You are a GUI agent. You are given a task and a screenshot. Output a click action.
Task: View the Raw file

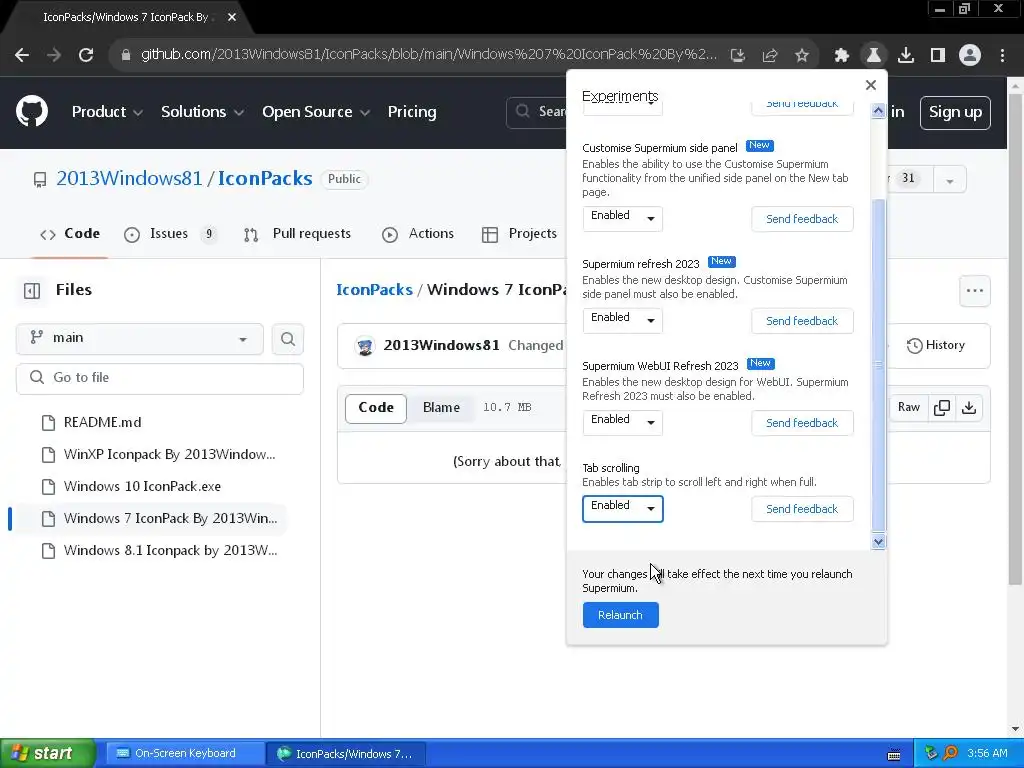[908, 408]
